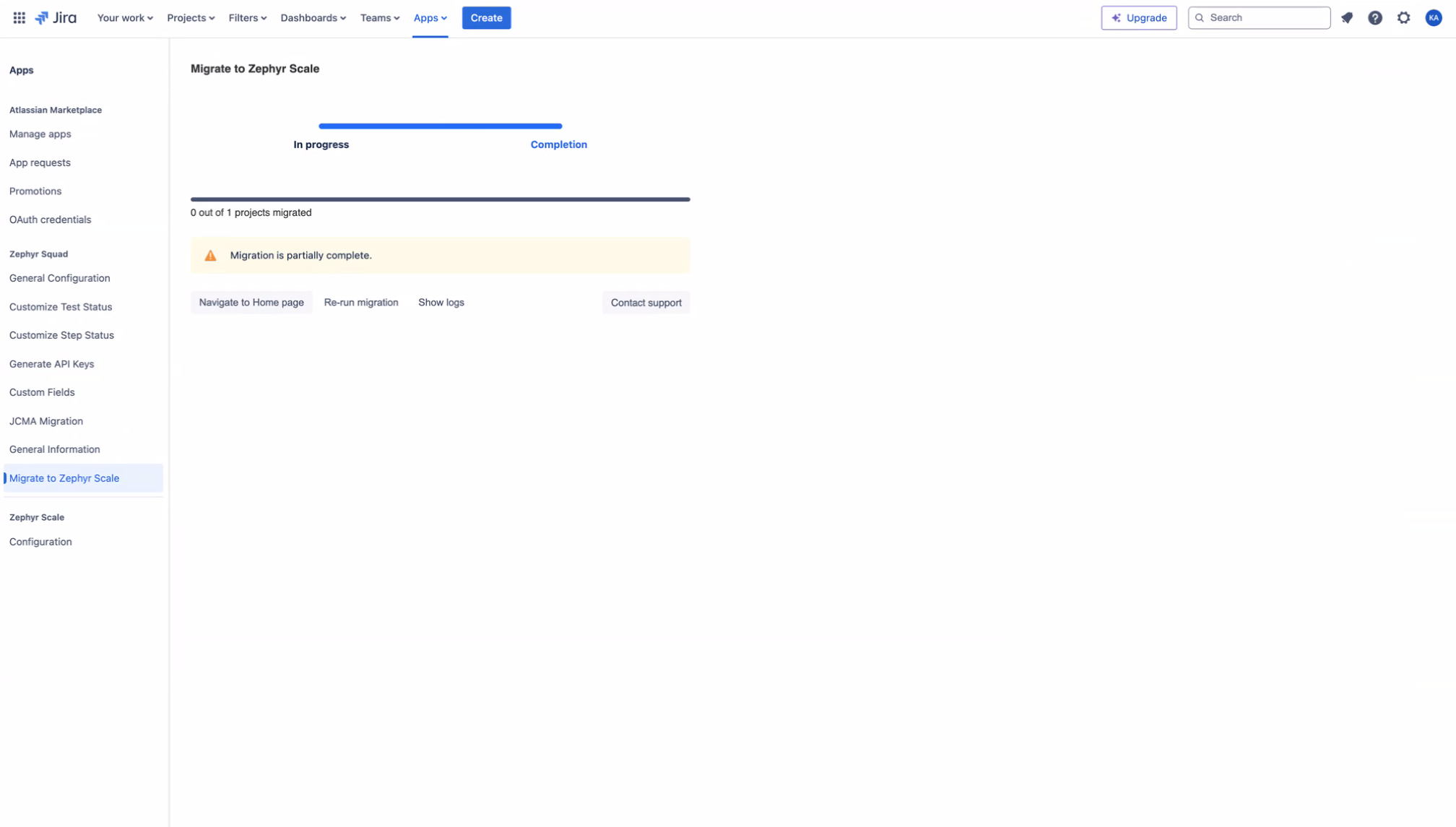Open the app switcher grid icon
1456x827 pixels.
click(19, 18)
